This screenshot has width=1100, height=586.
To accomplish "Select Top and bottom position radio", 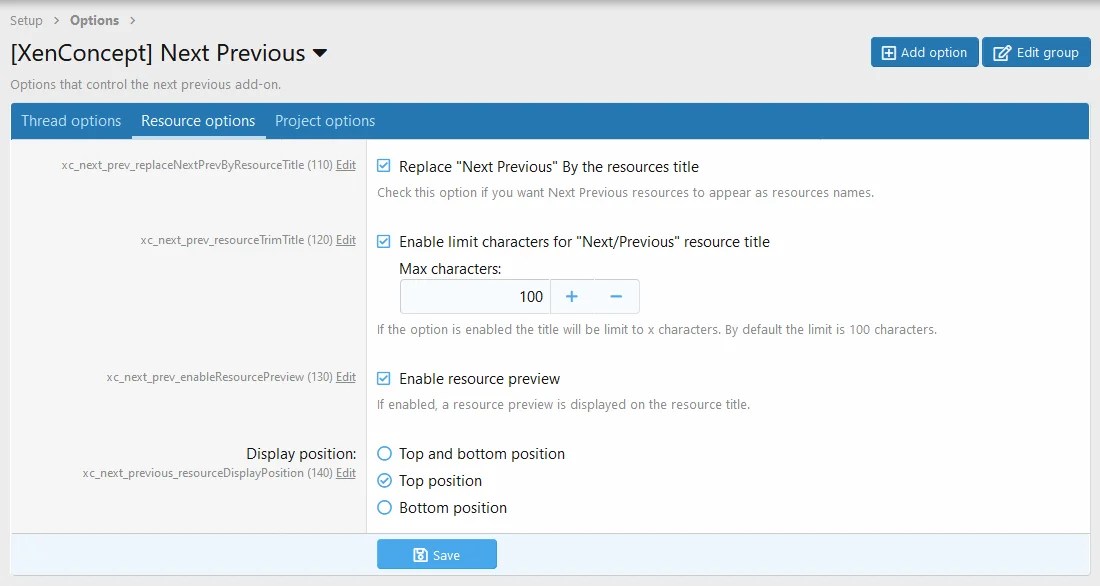I will (x=384, y=454).
